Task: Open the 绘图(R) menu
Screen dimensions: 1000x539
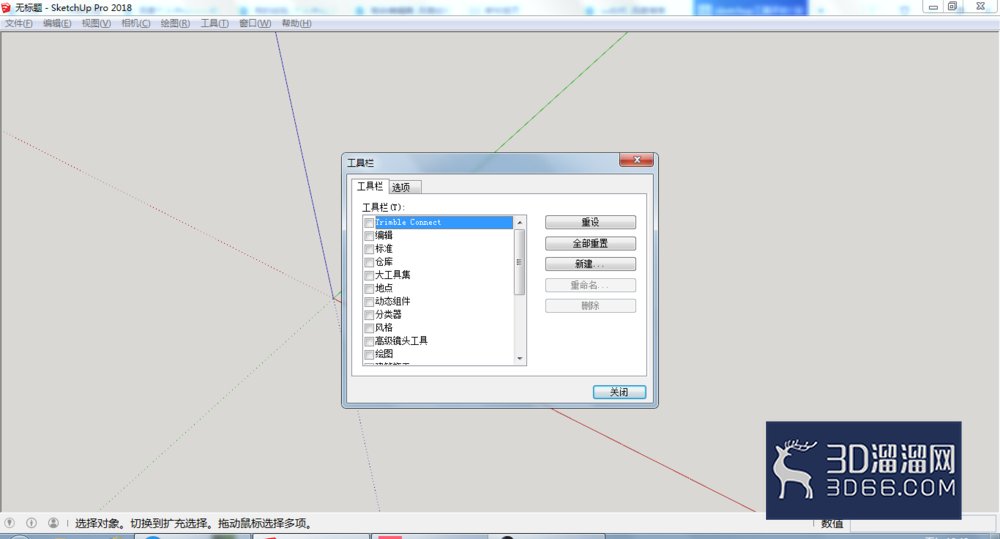Action: (x=175, y=23)
